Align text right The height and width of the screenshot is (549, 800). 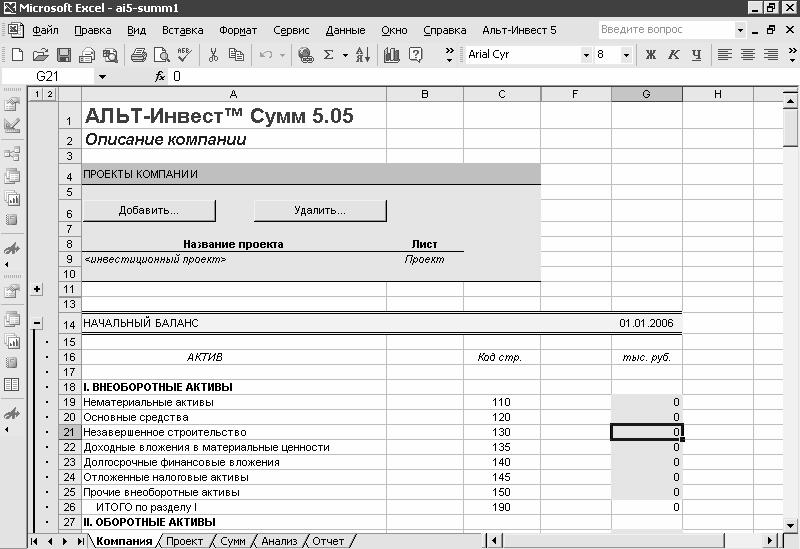tap(770, 55)
